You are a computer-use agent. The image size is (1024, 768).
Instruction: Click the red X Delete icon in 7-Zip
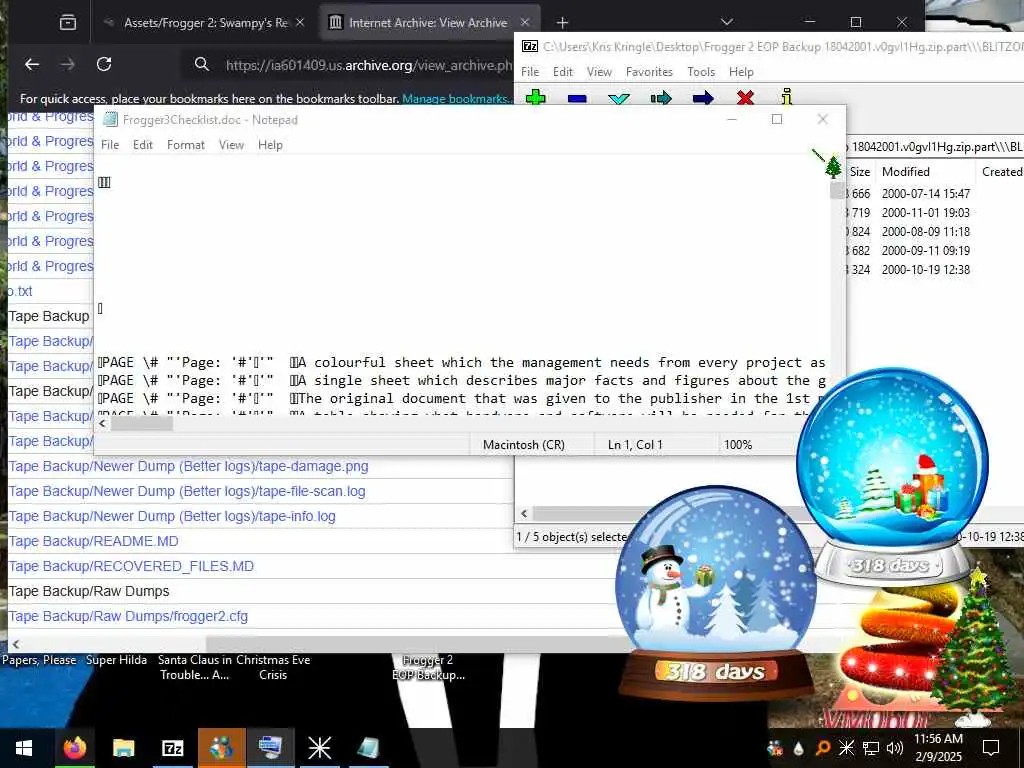[745, 98]
